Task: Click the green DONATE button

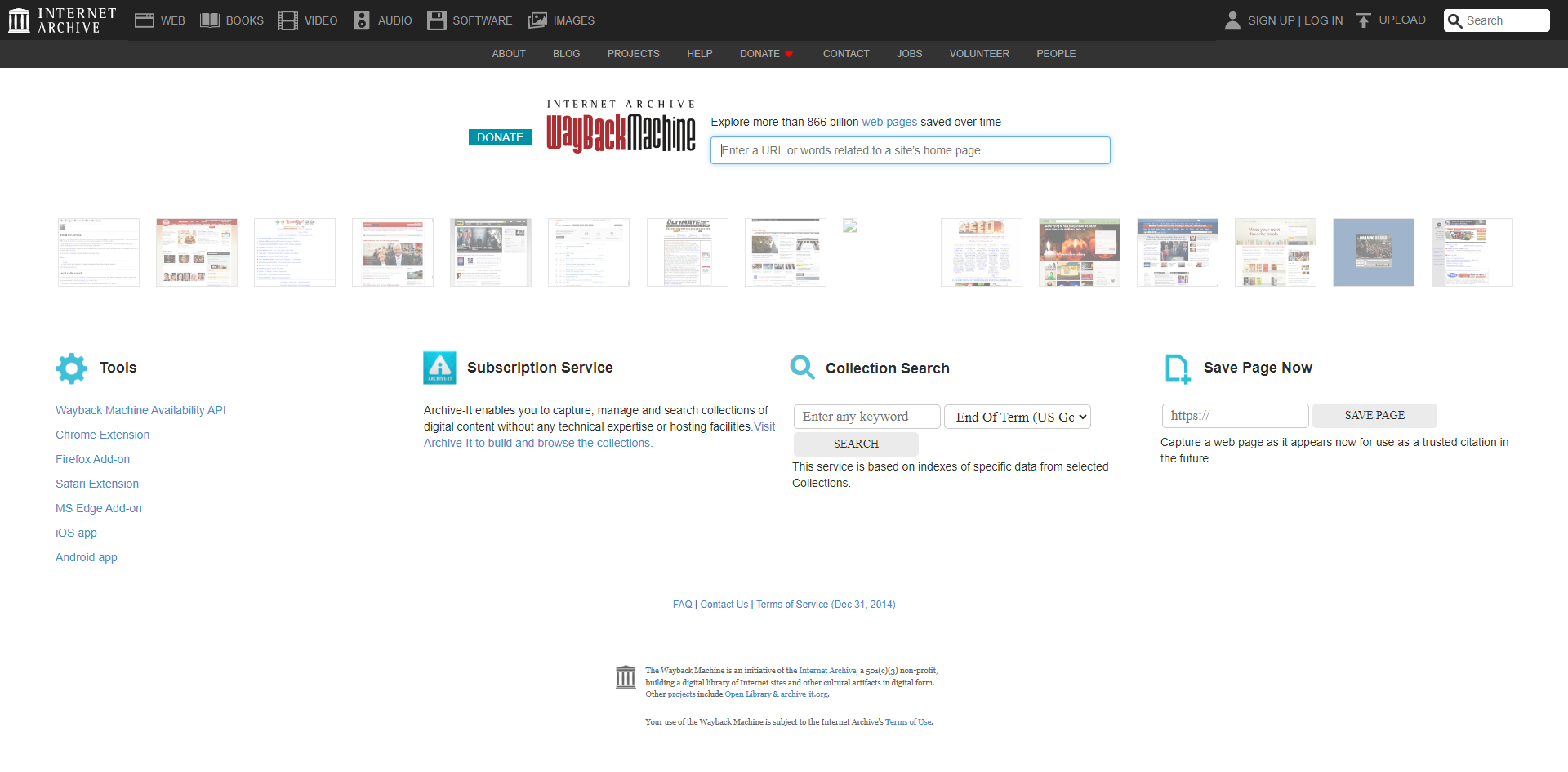Action: pyautogui.click(x=499, y=136)
